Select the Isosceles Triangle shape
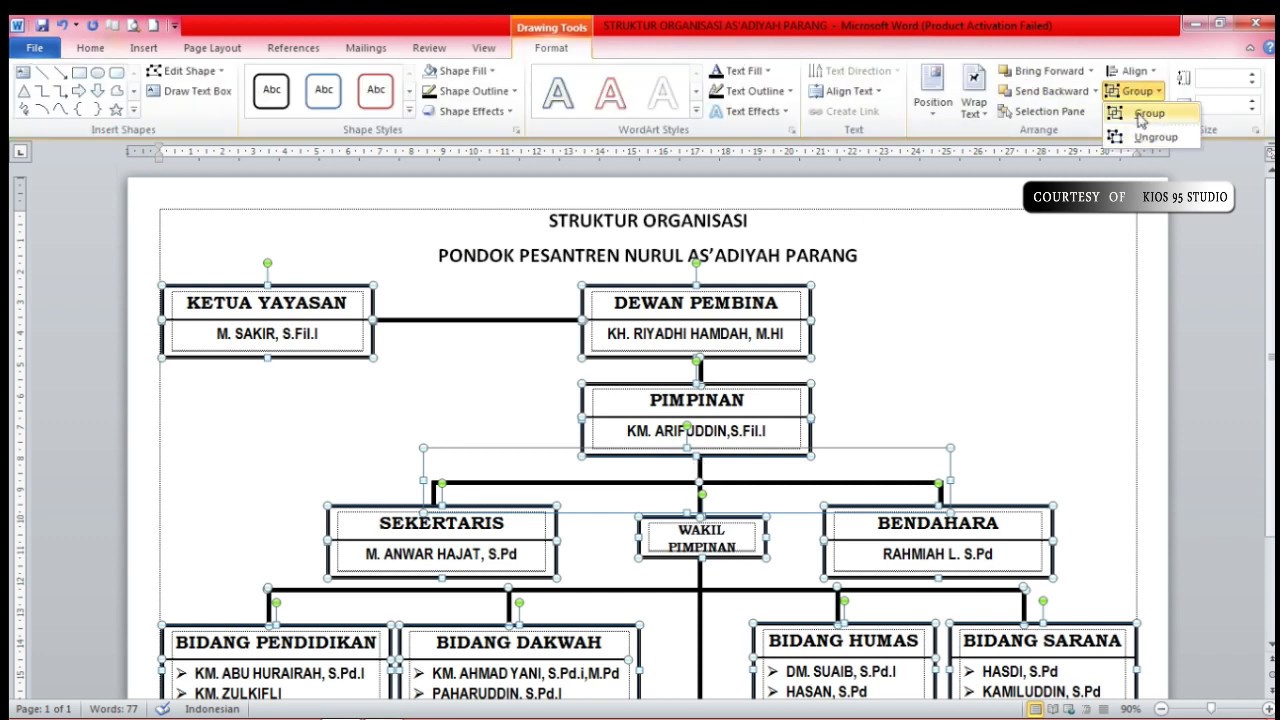 click(x=23, y=91)
